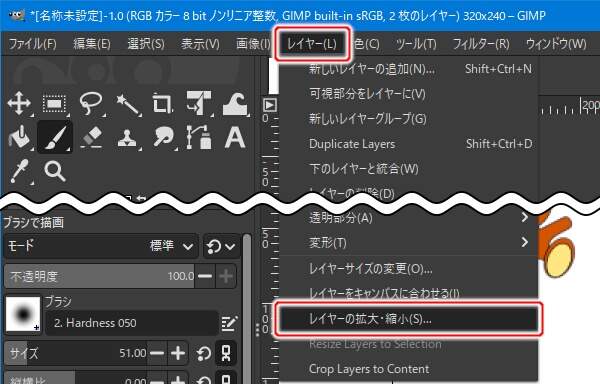600x384 pixels.
Task: Select the Fuzzy Select magic wand tool
Action: click(127, 104)
